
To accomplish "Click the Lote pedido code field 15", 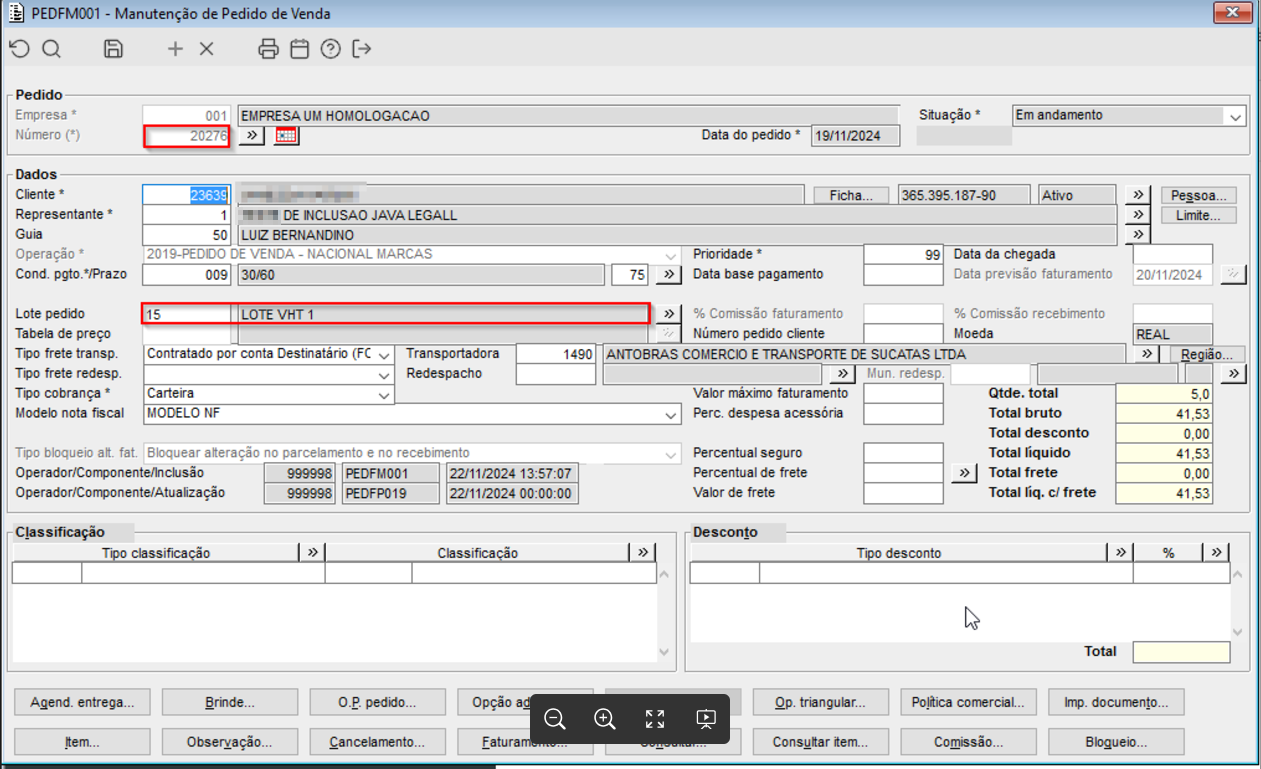I will [x=187, y=314].
